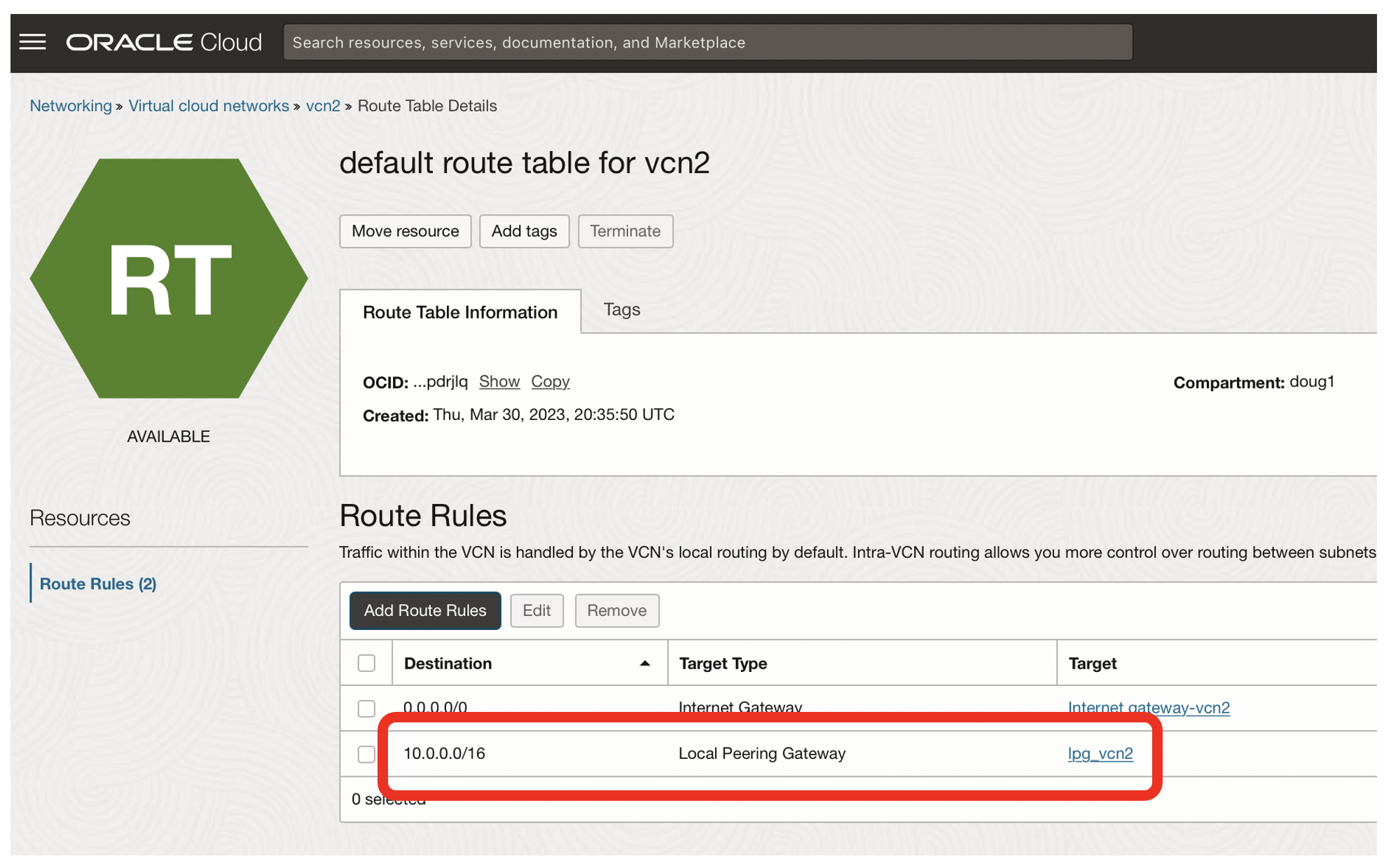Open the lpg_vcn2 target link

click(x=1100, y=754)
